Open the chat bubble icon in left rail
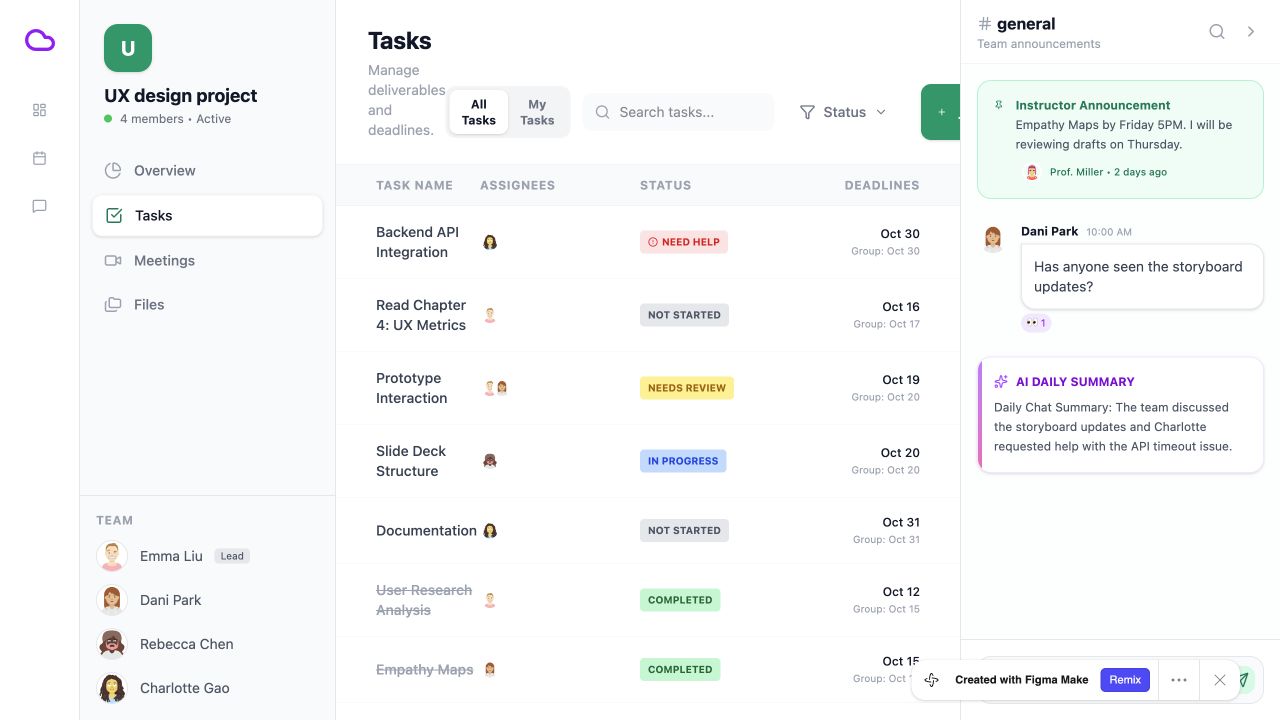 (40, 206)
